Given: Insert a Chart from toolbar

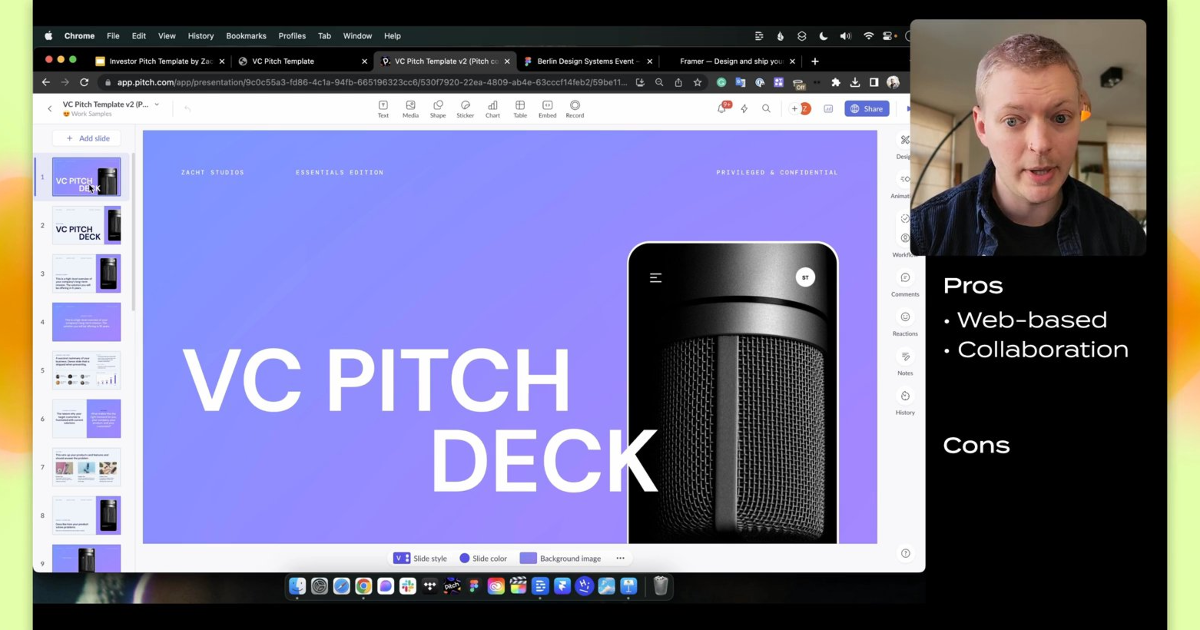Looking at the screenshot, I should tap(492, 108).
